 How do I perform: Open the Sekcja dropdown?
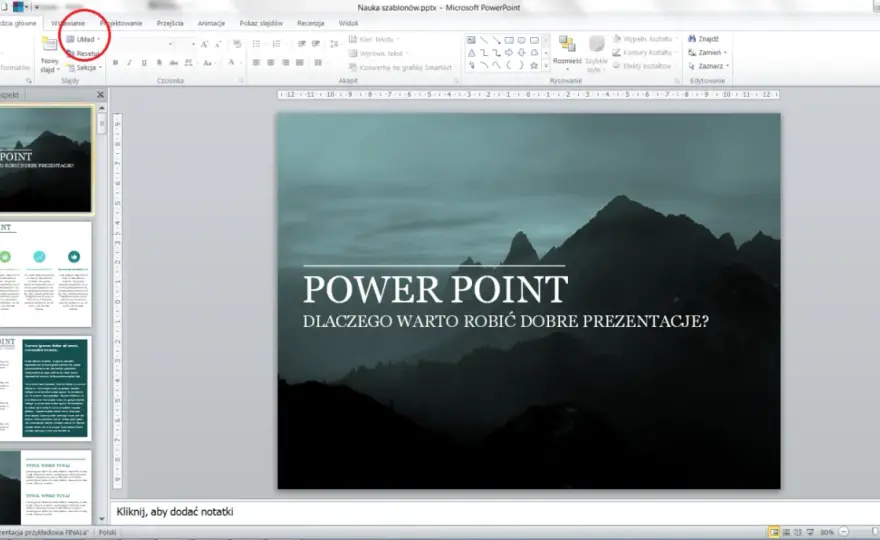coord(85,67)
